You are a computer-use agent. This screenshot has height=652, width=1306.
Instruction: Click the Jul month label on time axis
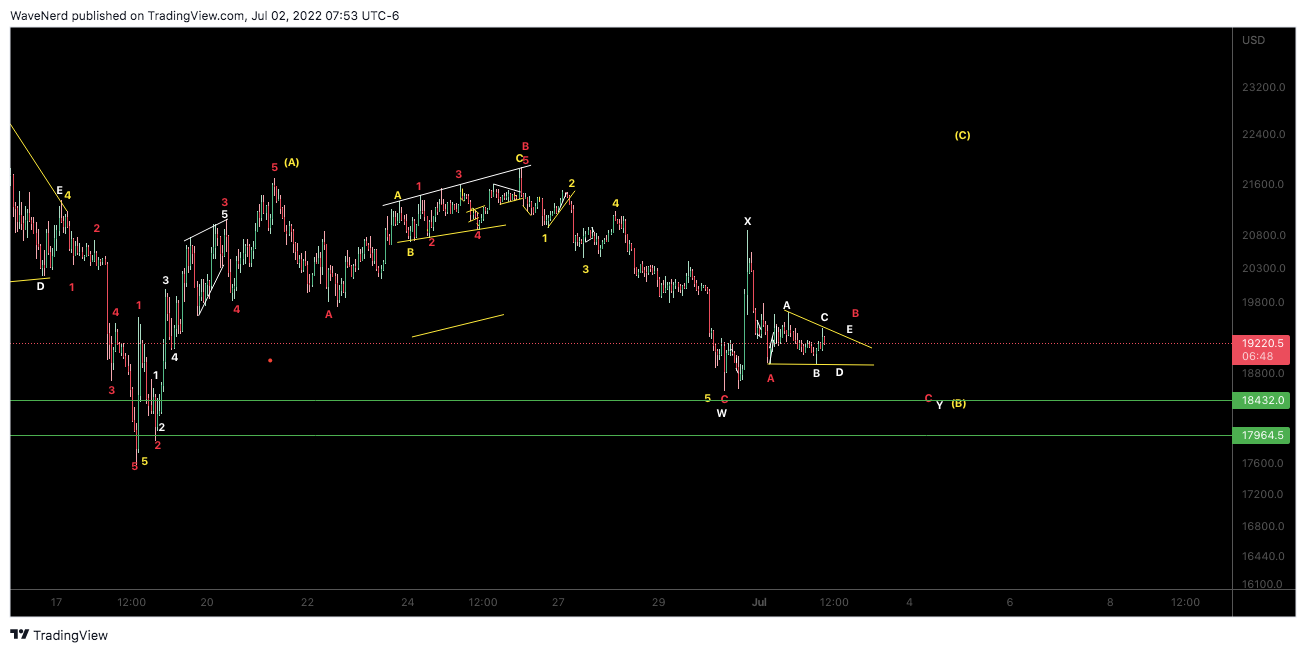[x=759, y=603]
